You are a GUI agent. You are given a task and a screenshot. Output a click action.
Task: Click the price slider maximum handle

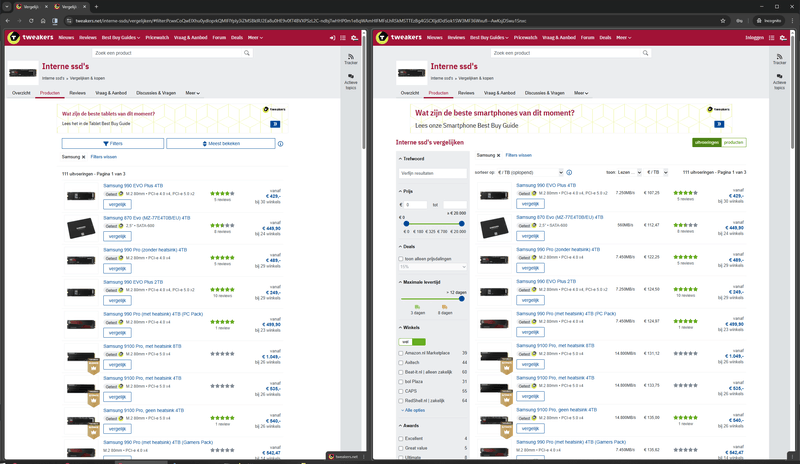pos(461,224)
